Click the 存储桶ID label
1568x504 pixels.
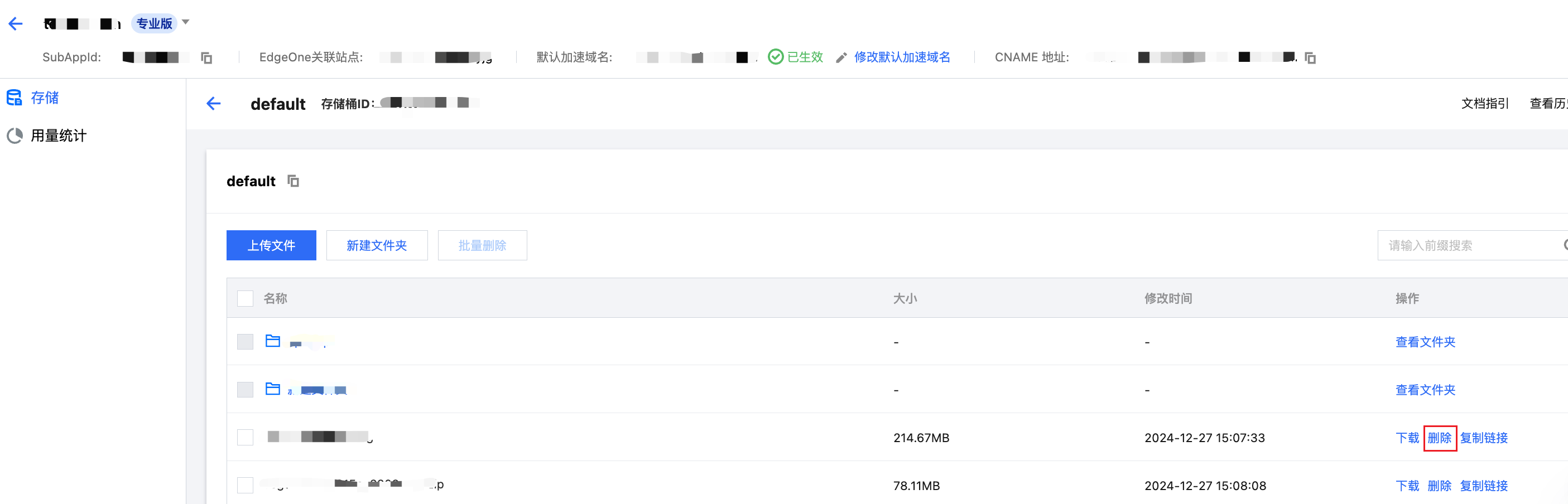click(348, 104)
